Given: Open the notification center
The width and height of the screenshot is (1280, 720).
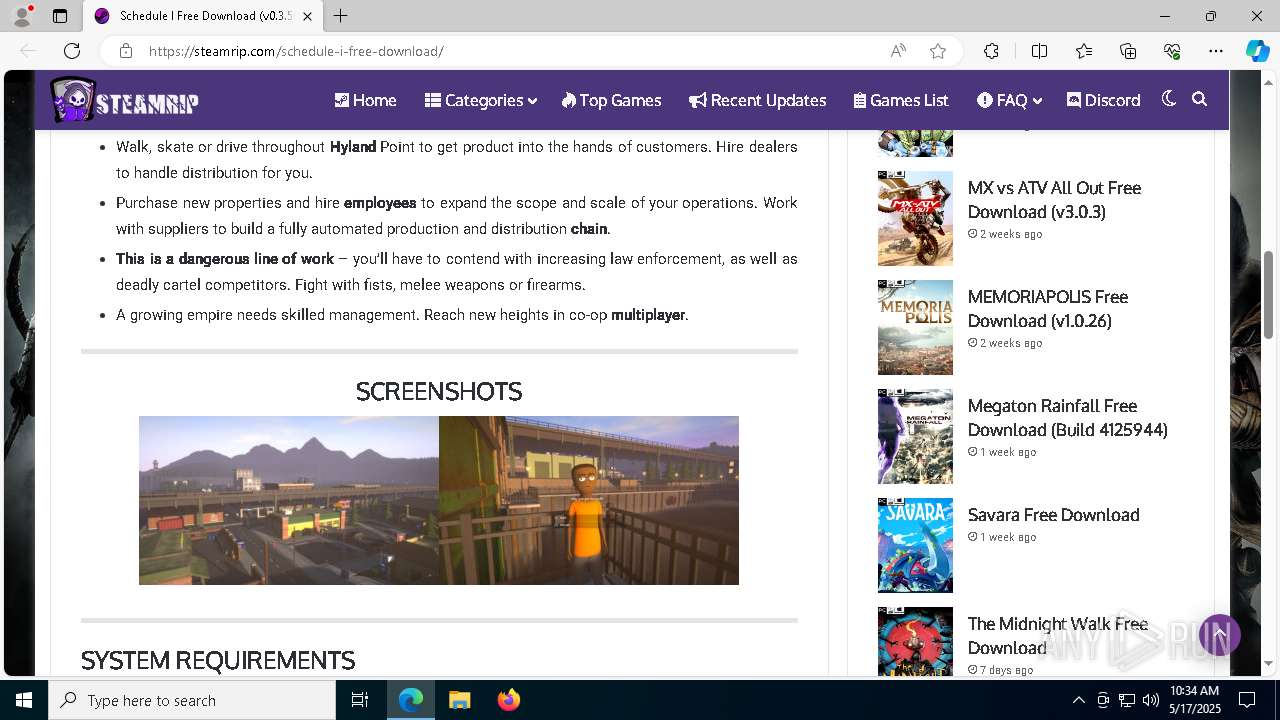Looking at the screenshot, I should pyautogui.click(x=1247, y=700).
